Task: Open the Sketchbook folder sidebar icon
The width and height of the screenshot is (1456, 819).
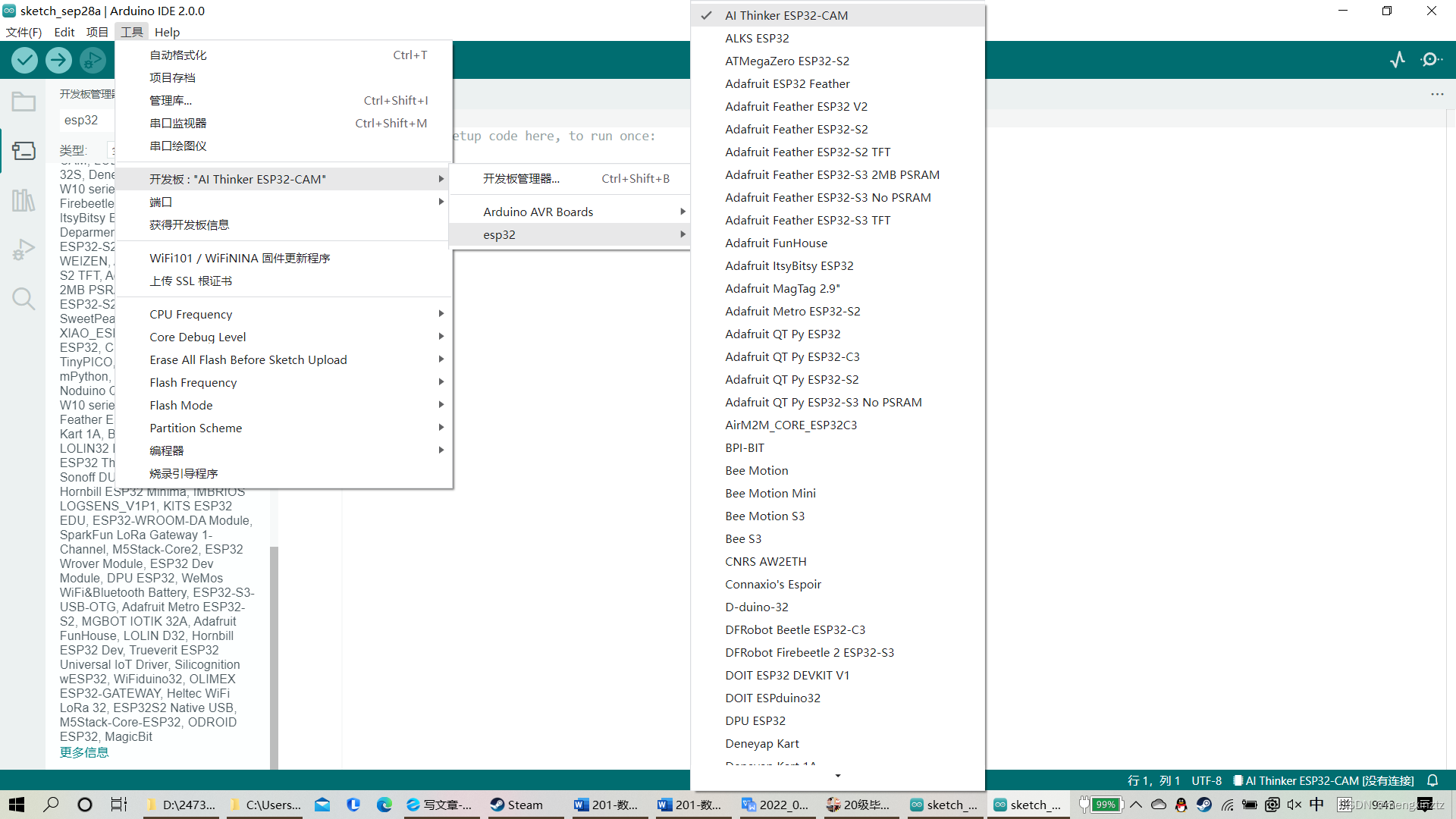Action: coord(24,102)
